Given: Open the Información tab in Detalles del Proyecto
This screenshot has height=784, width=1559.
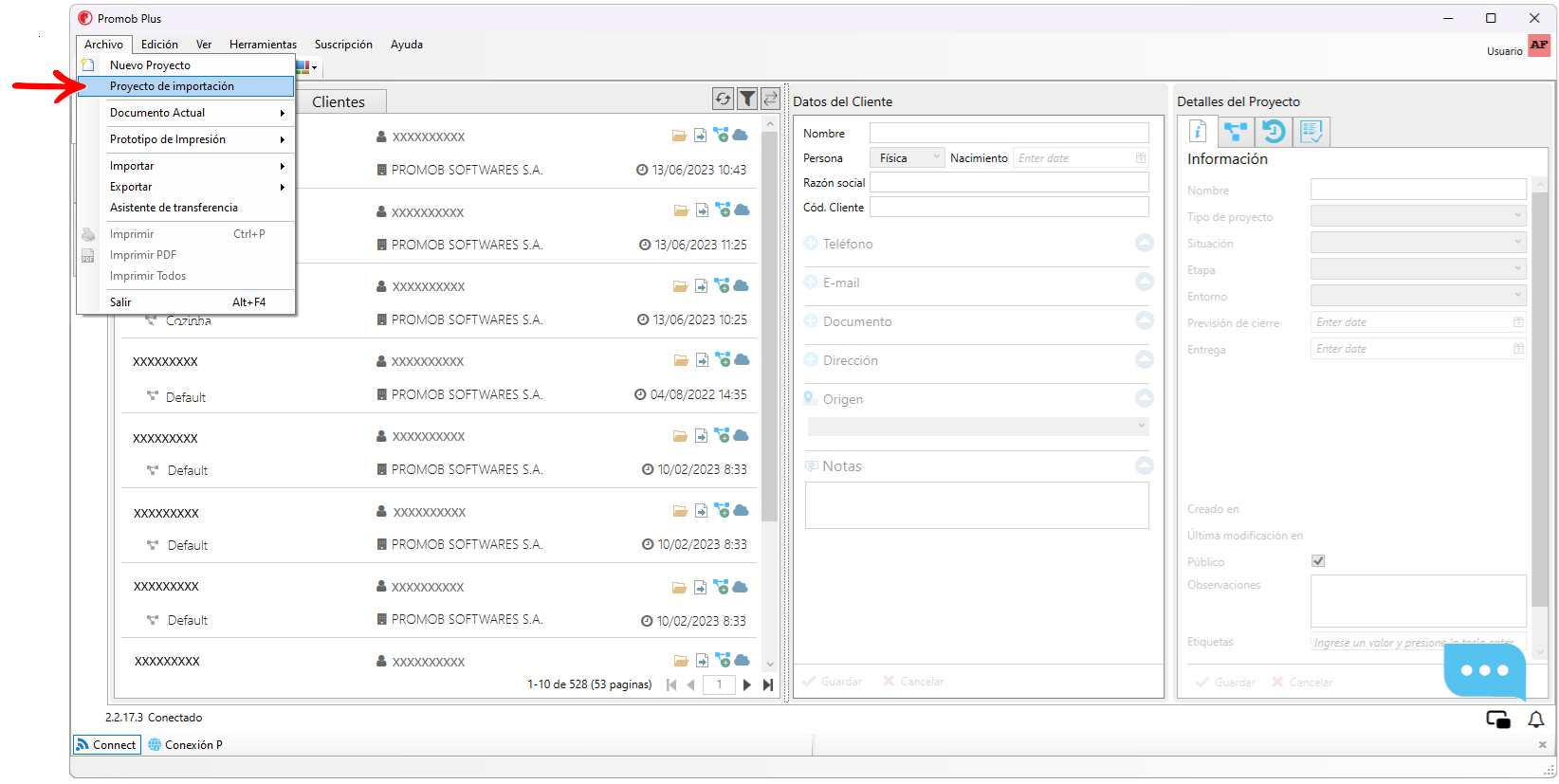Looking at the screenshot, I should (1198, 132).
